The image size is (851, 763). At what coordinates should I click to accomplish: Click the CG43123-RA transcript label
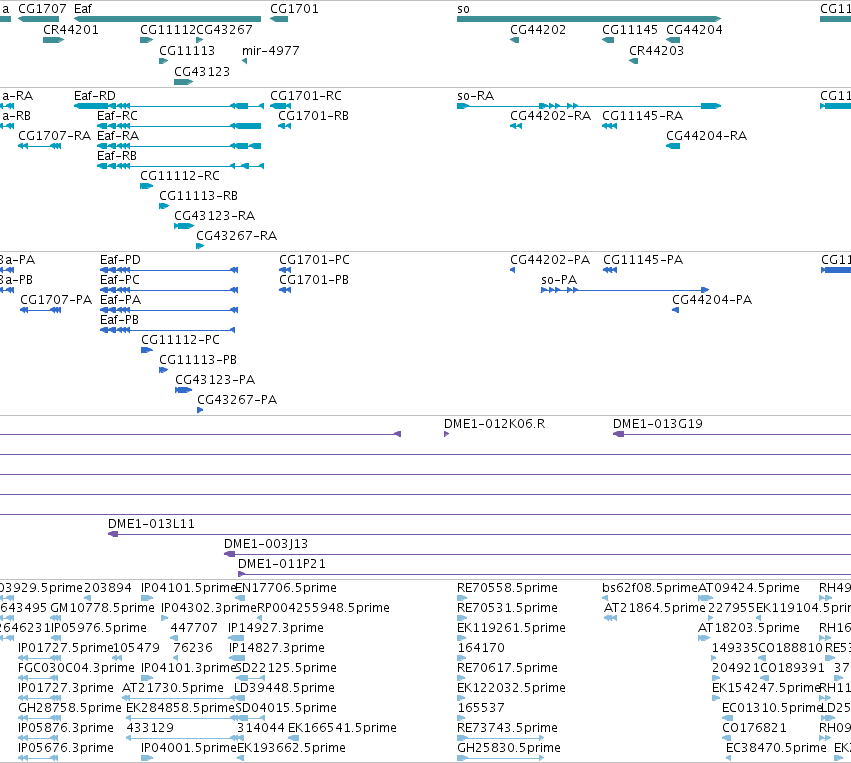[x=214, y=216]
